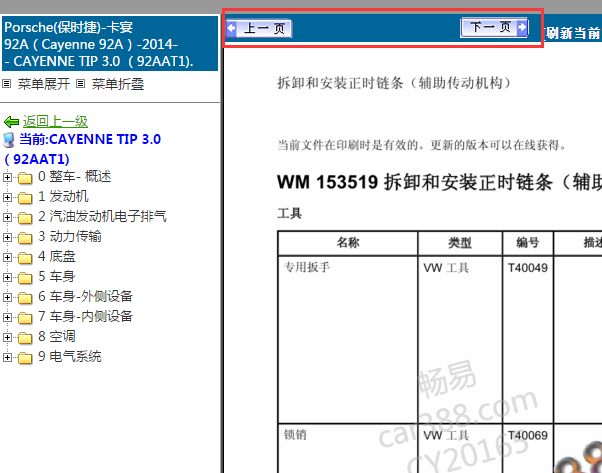Open the 1 发动机 tree item

tap(63, 197)
